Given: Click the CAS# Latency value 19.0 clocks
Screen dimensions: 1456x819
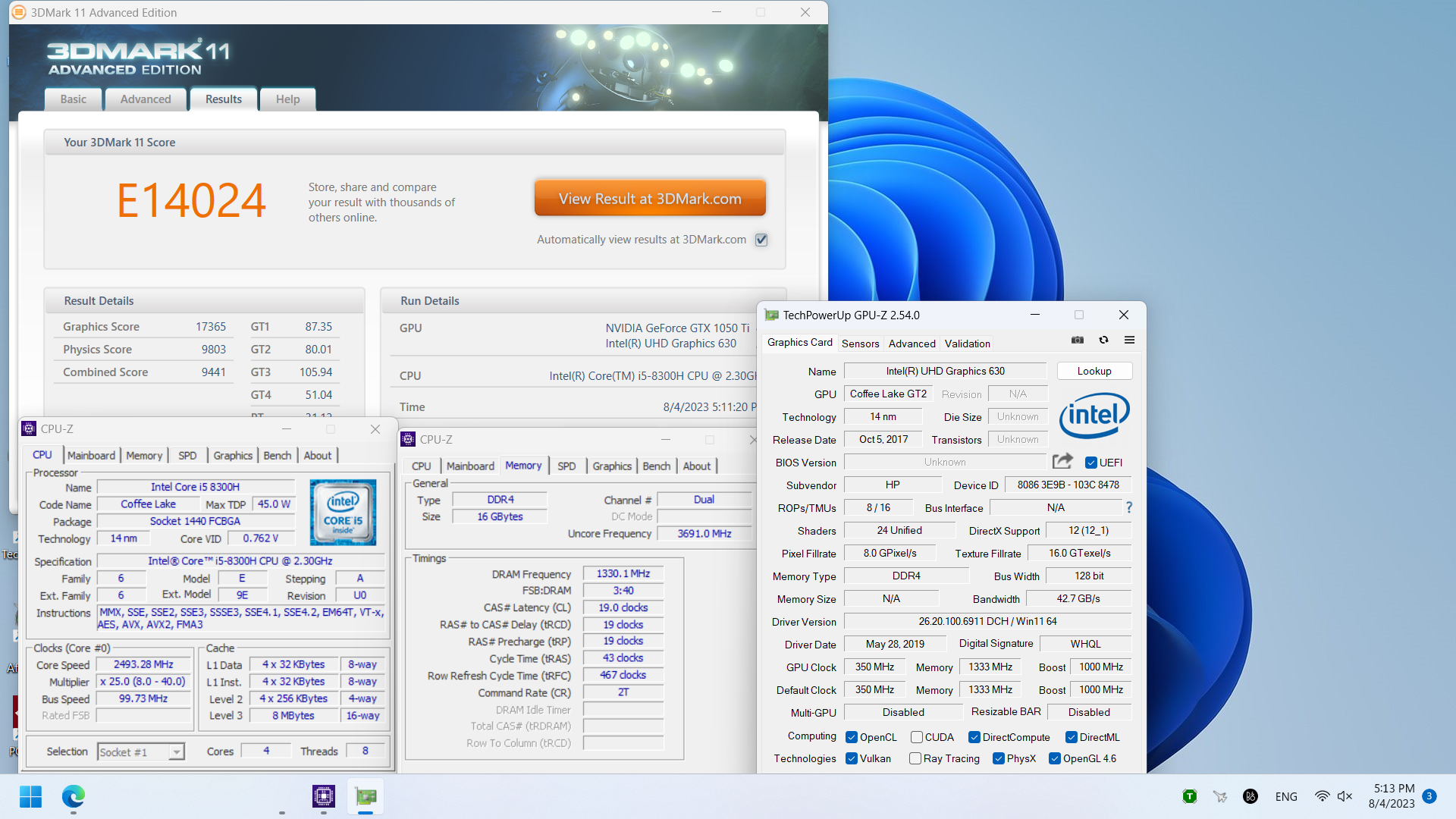Looking at the screenshot, I should (623, 607).
